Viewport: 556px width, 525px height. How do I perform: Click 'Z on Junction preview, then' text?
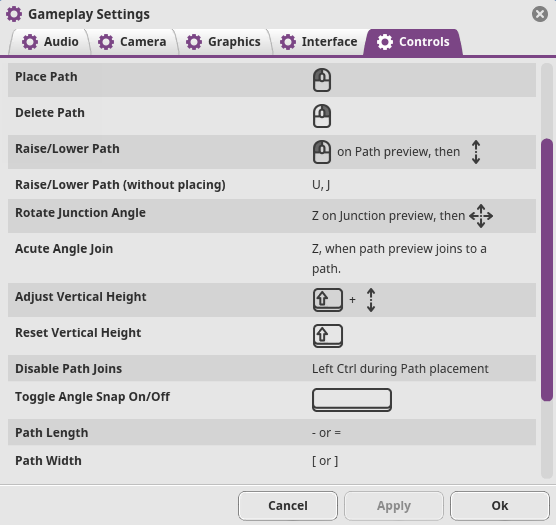click(x=388, y=216)
